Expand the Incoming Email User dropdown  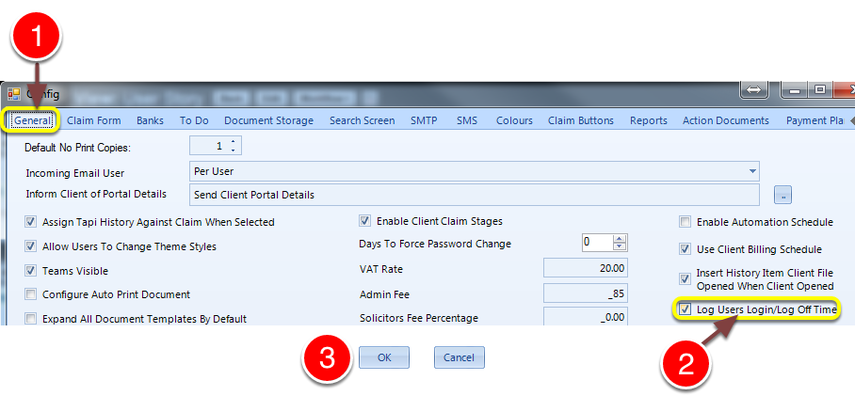753,171
